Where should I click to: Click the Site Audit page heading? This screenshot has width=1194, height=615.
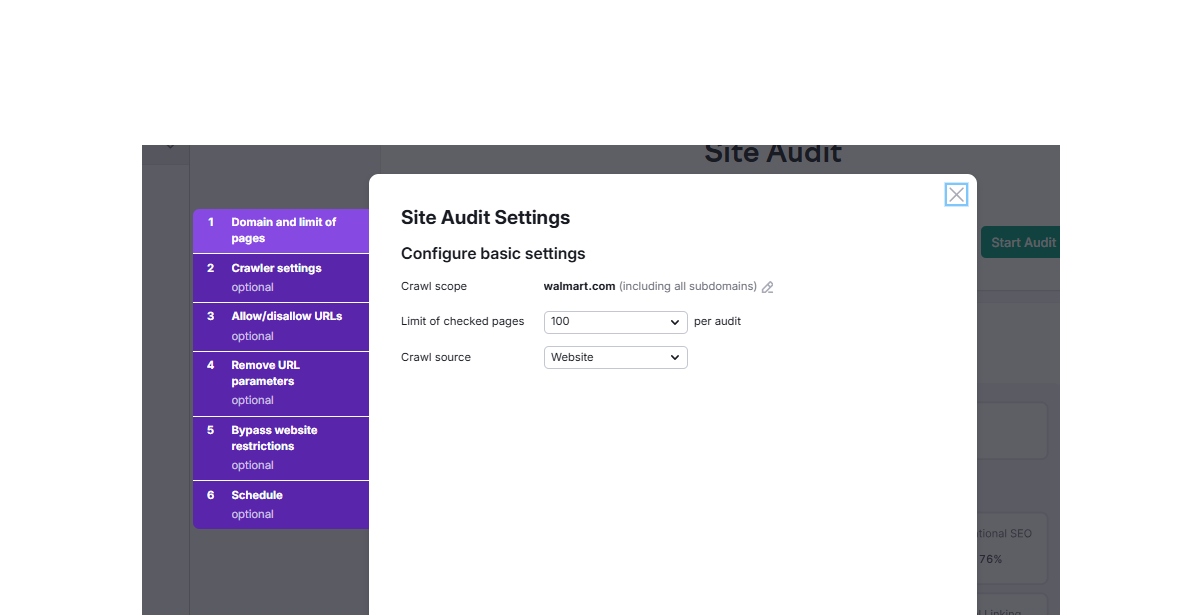pyautogui.click(x=773, y=154)
